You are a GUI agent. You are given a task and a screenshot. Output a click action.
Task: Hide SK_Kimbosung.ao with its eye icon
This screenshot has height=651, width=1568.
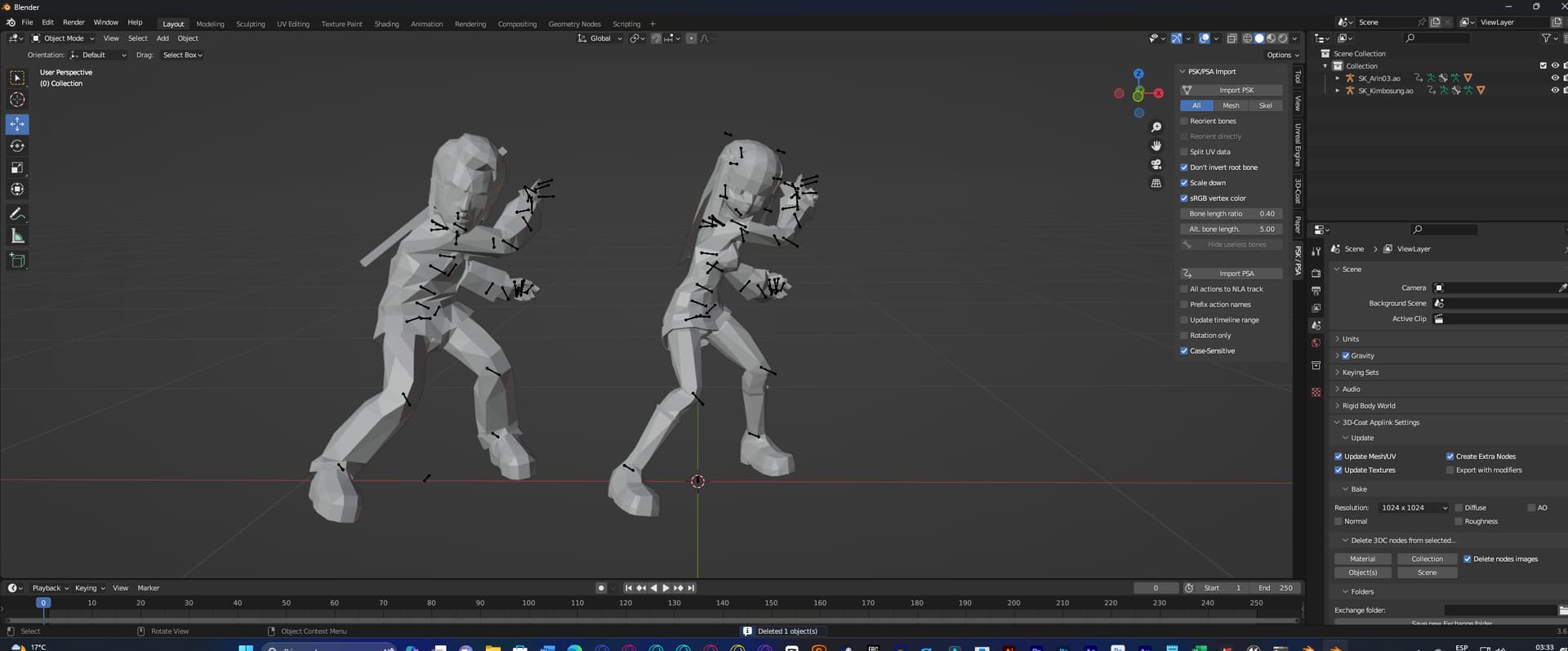tap(1554, 91)
